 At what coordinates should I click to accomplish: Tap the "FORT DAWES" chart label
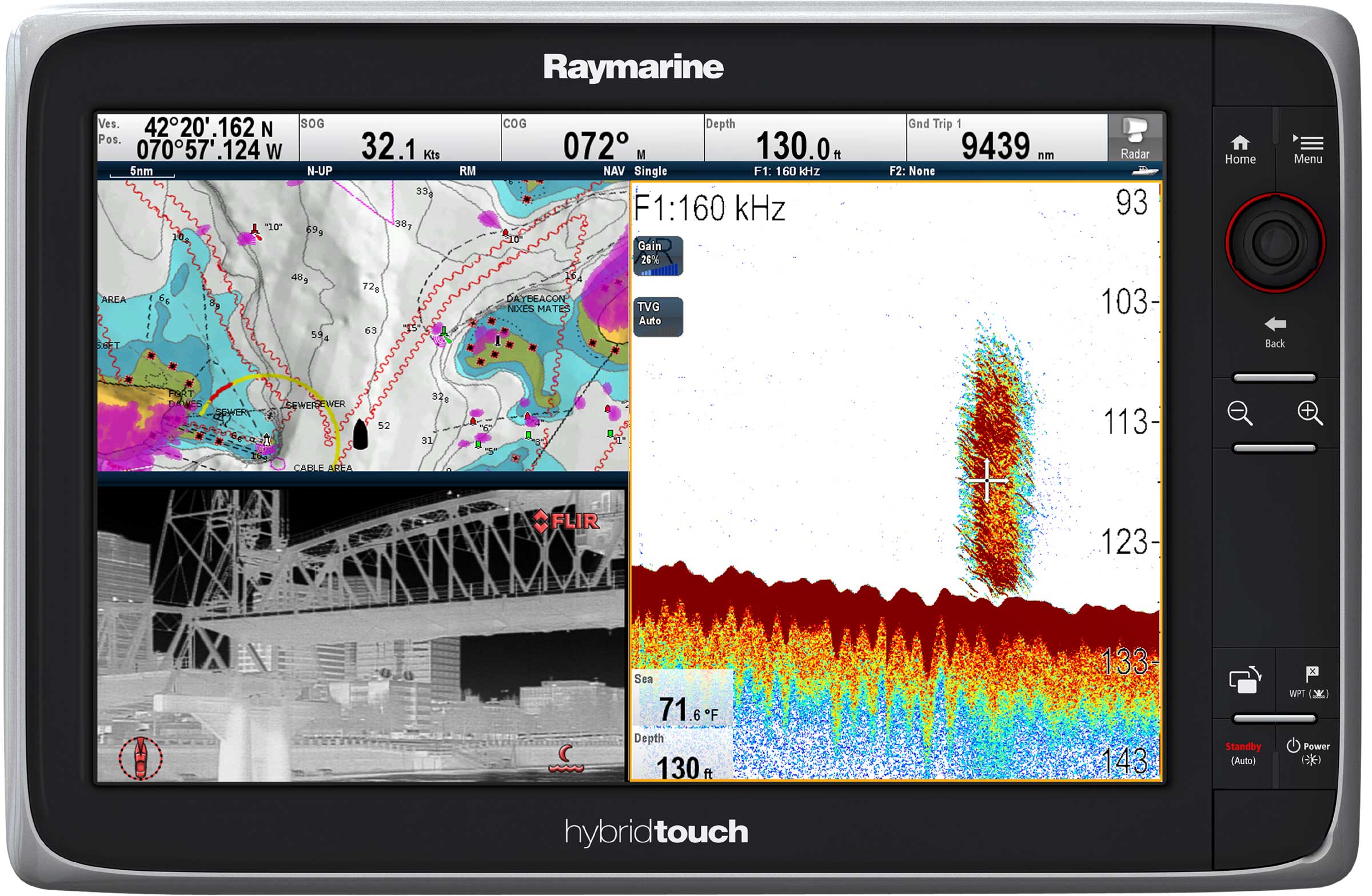point(185,399)
